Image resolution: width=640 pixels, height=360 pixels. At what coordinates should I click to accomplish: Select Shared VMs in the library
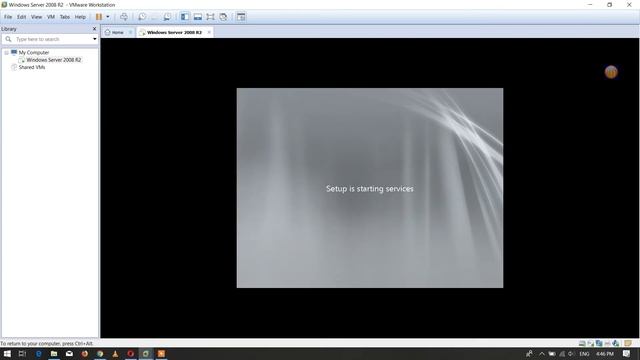point(32,67)
